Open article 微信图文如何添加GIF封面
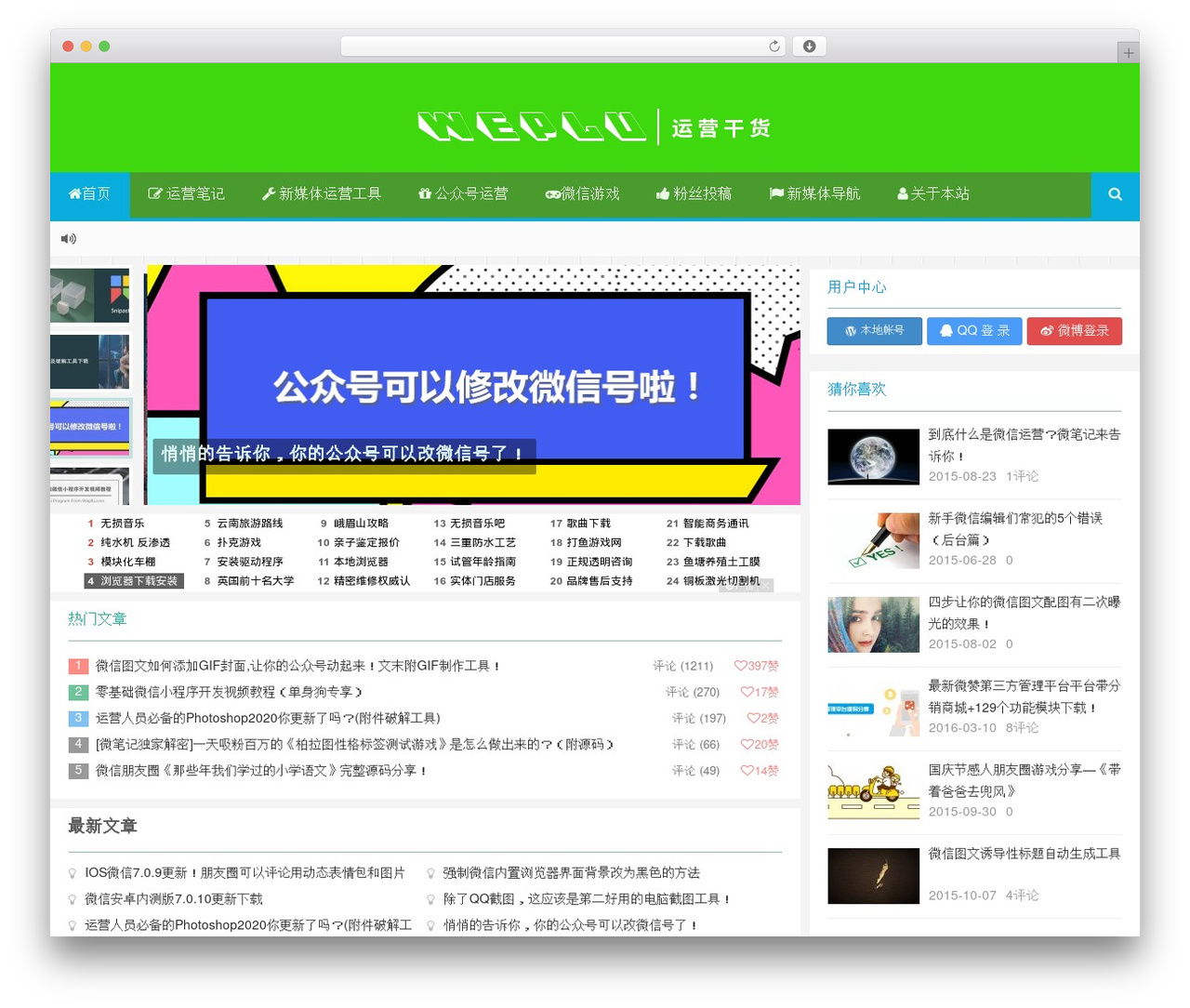This screenshot has width=1190, height=1008. (x=297, y=666)
